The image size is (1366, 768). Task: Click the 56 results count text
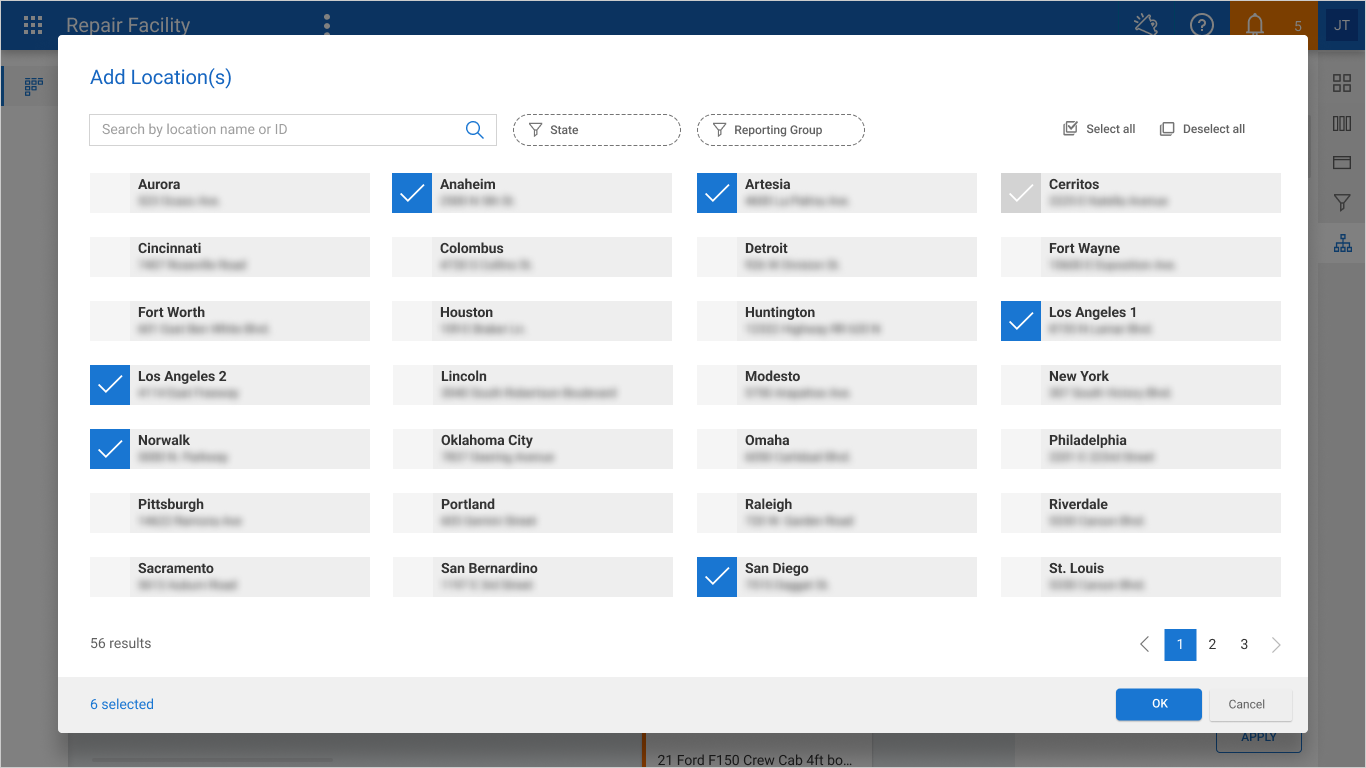pyautogui.click(x=121, y=643)
